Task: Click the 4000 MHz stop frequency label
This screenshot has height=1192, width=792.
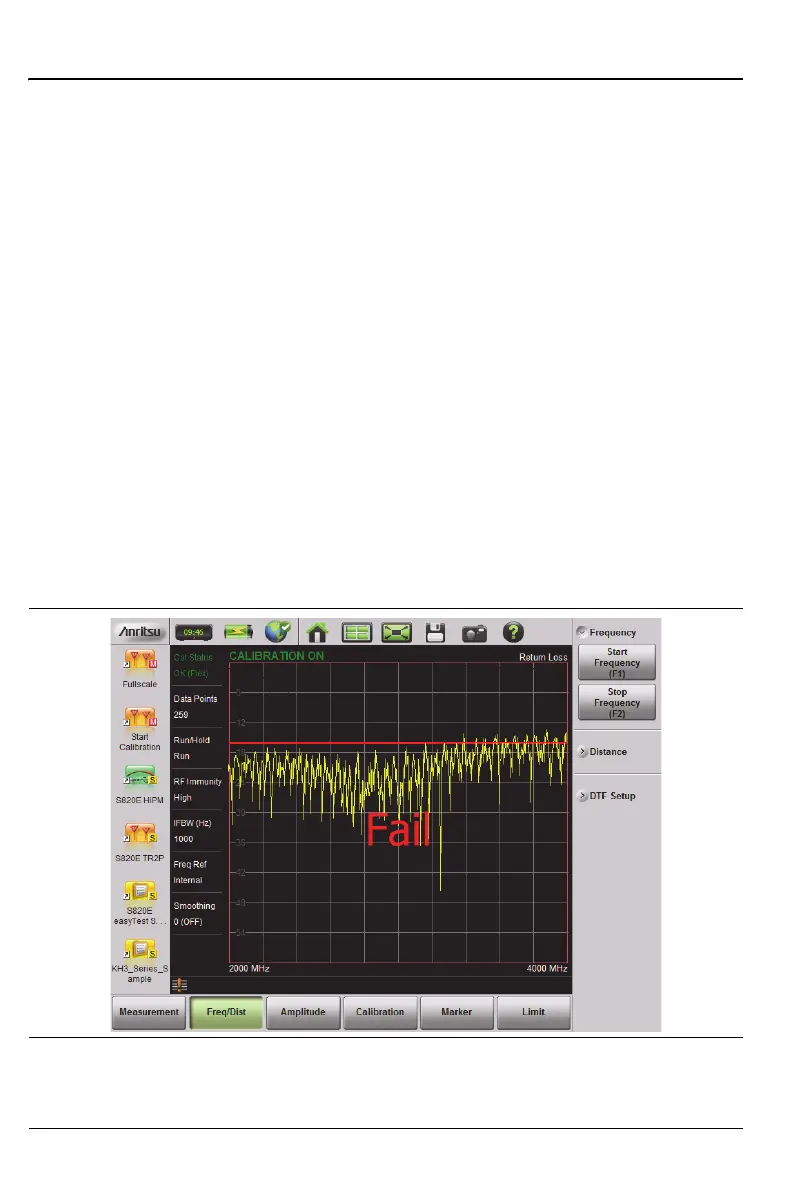Action: tap(547, 969)
